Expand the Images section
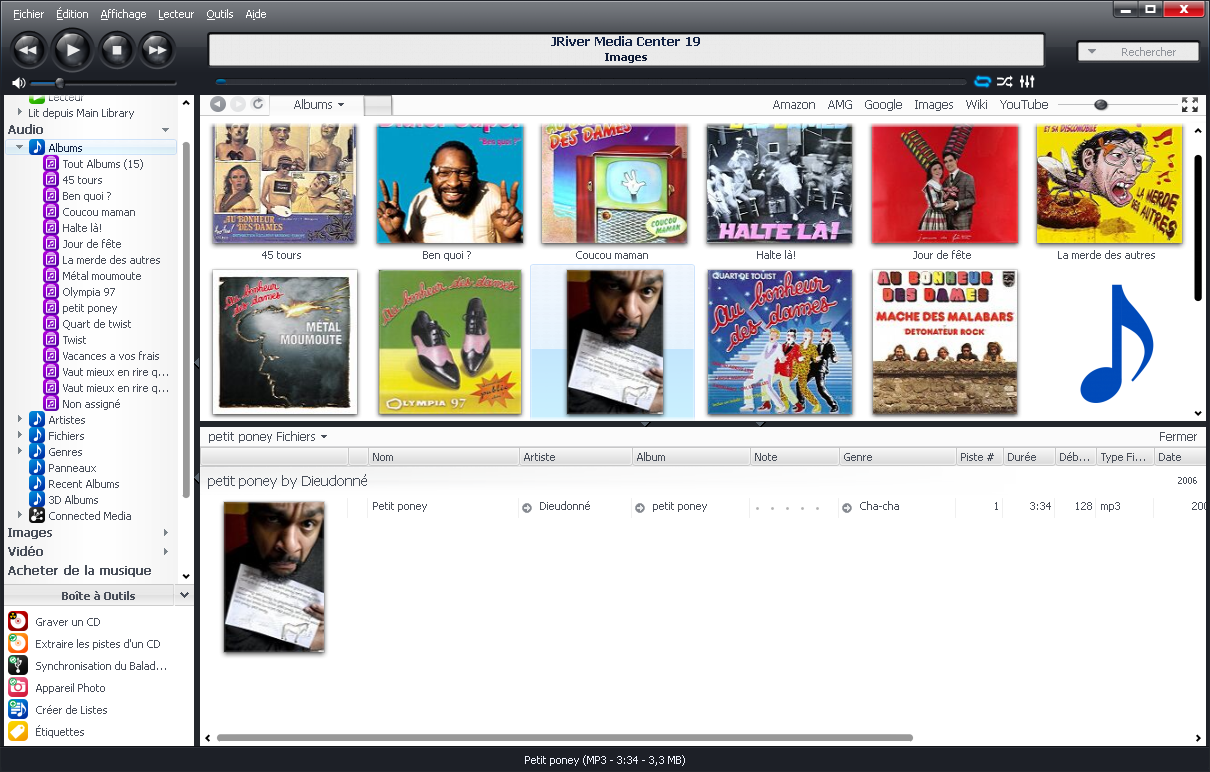1210x772 pixels. pyautogui.click(x=166, y=533)
